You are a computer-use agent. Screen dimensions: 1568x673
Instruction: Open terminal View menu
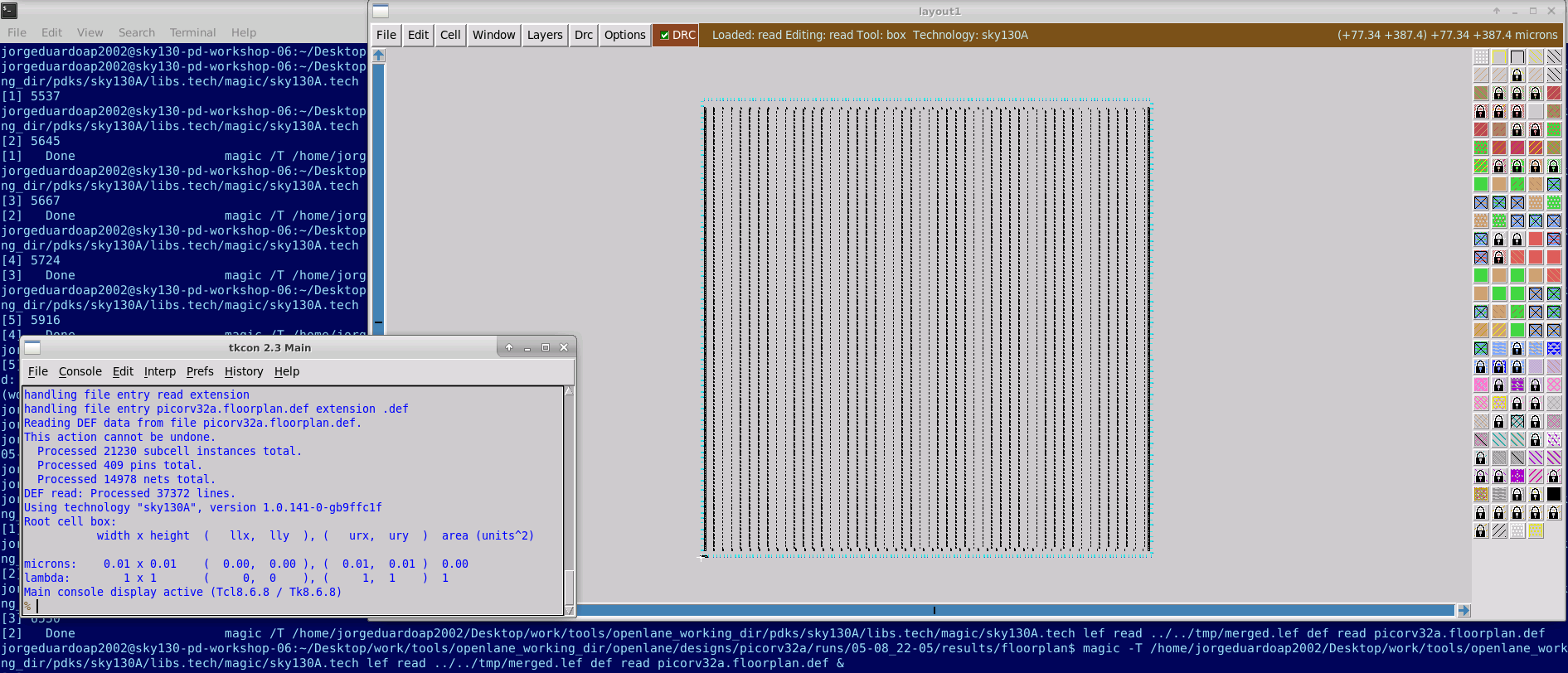[x=90, y=32]
